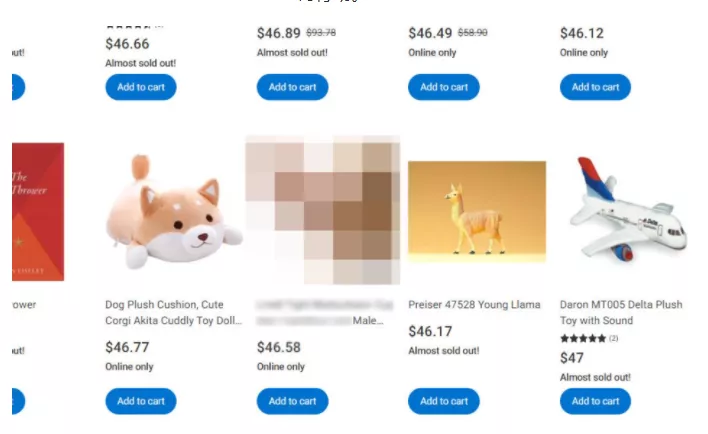Image resolution: width=708 pixels, height=434 pixels.
Task: Add Dog Plush Cushion to cart
Action: coord(141,401)
